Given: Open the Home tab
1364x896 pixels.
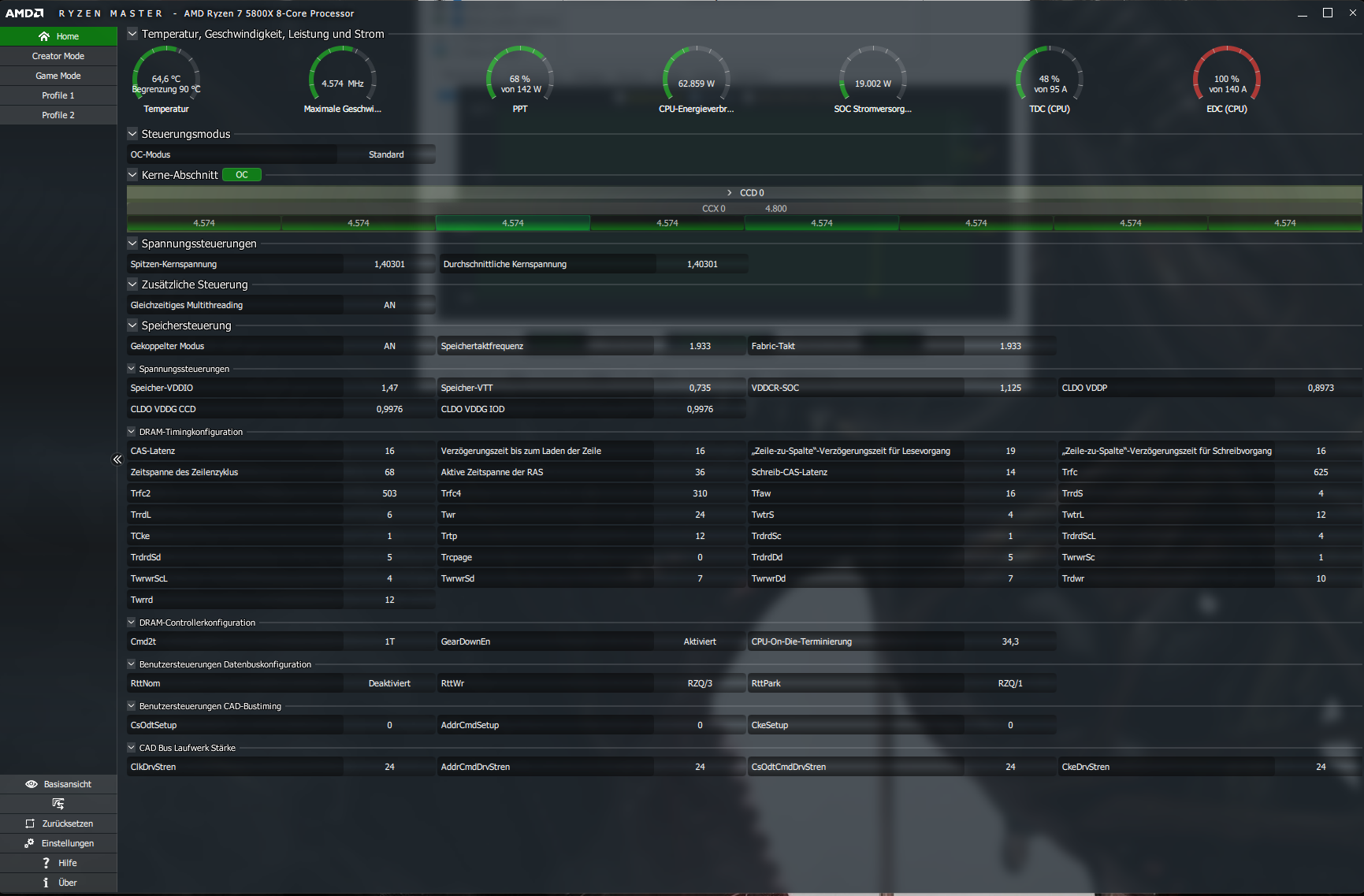Looking at the screenshot, I should (58, 36).
